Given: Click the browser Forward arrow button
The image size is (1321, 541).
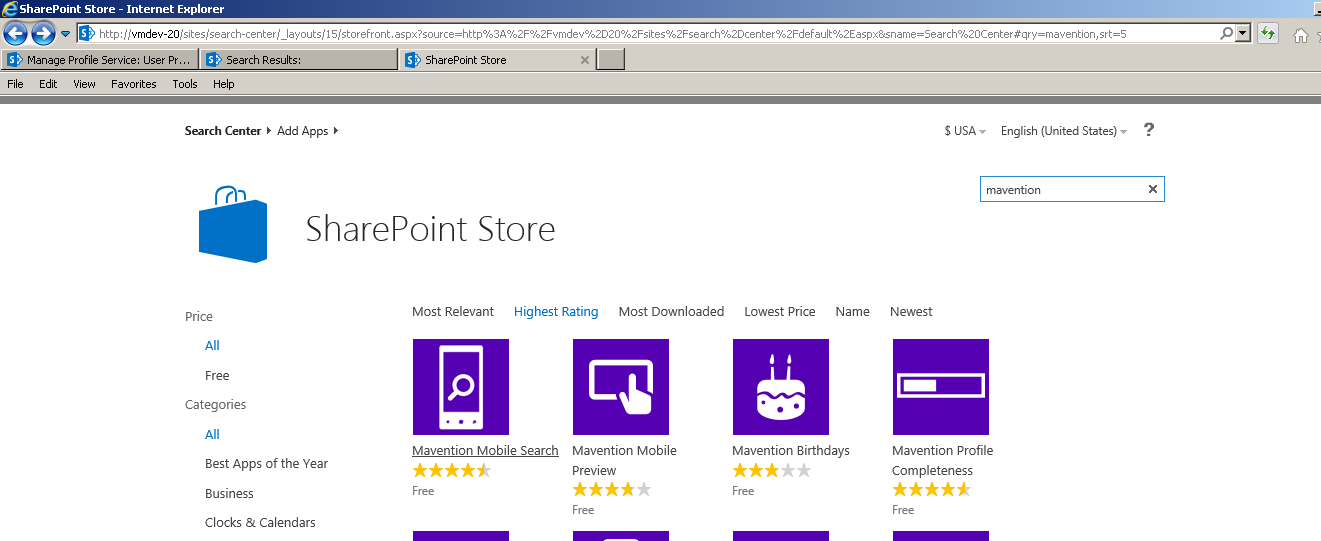Looking at the screenshot, I should [x=43, y=33].
